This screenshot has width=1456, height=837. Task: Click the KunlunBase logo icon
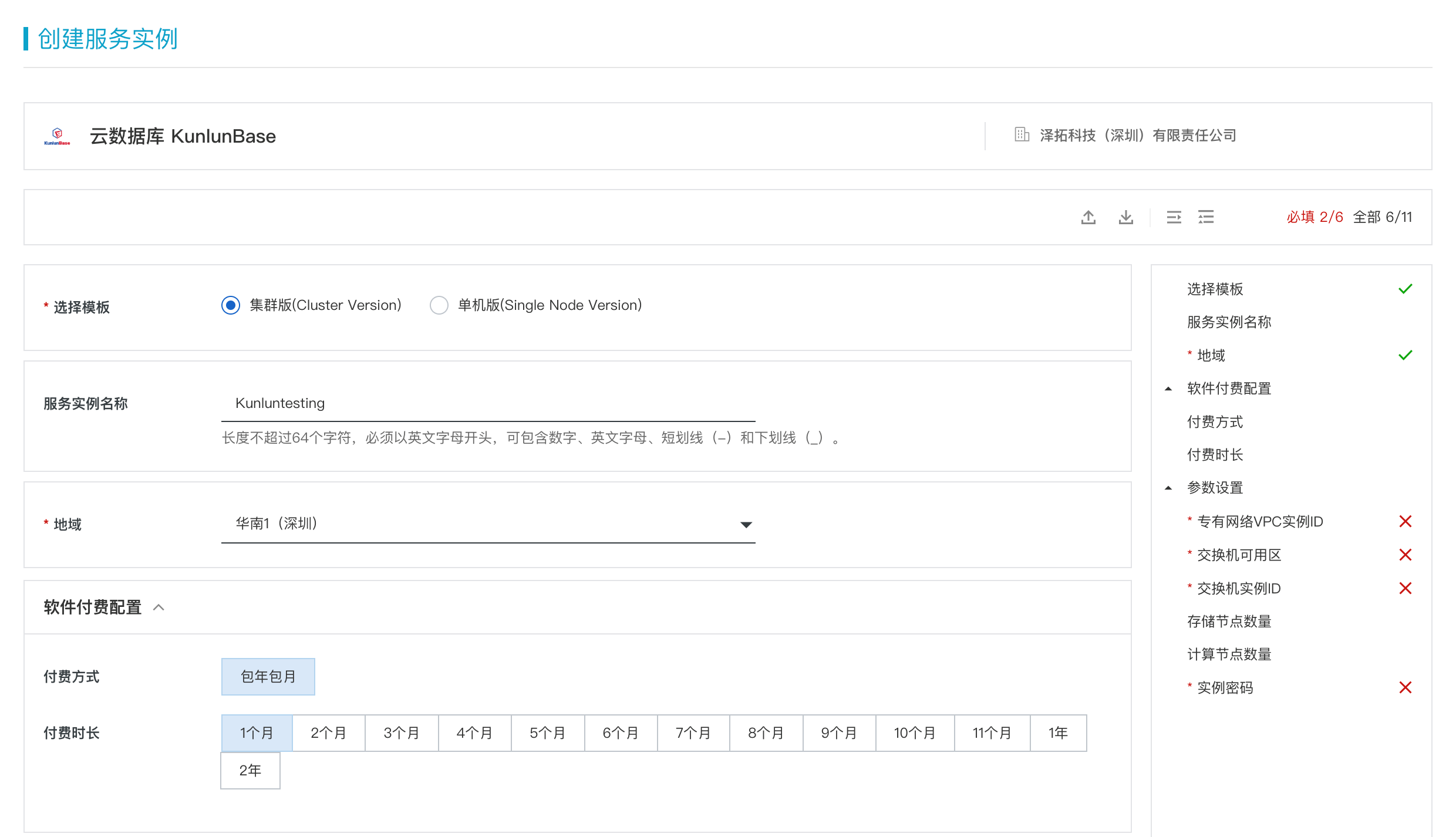pos(57,136)
